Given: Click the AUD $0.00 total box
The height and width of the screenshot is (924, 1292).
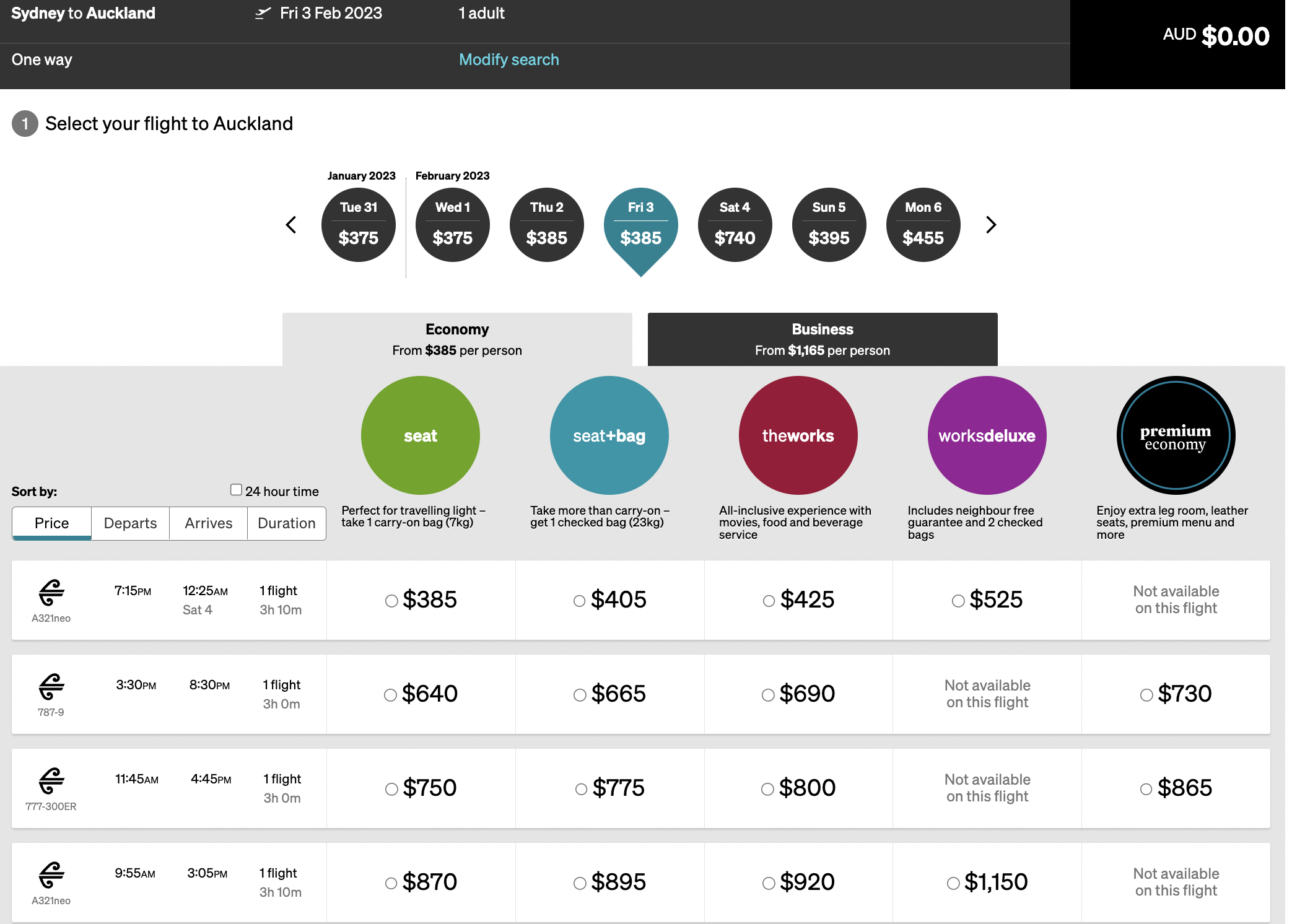Looking at the screenshot, I should 1177,45.
